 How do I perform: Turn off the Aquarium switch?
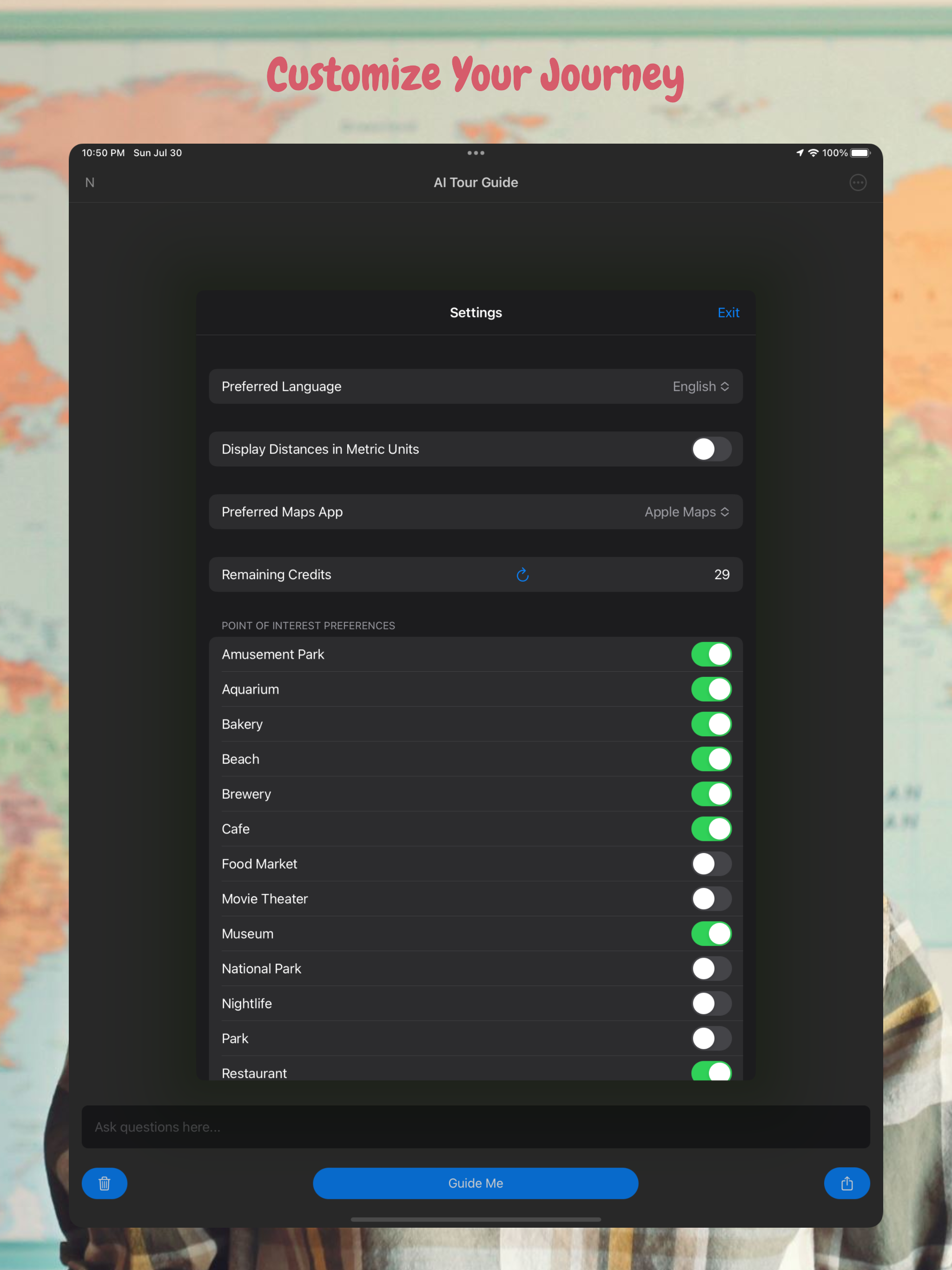(x=711, y=689)
